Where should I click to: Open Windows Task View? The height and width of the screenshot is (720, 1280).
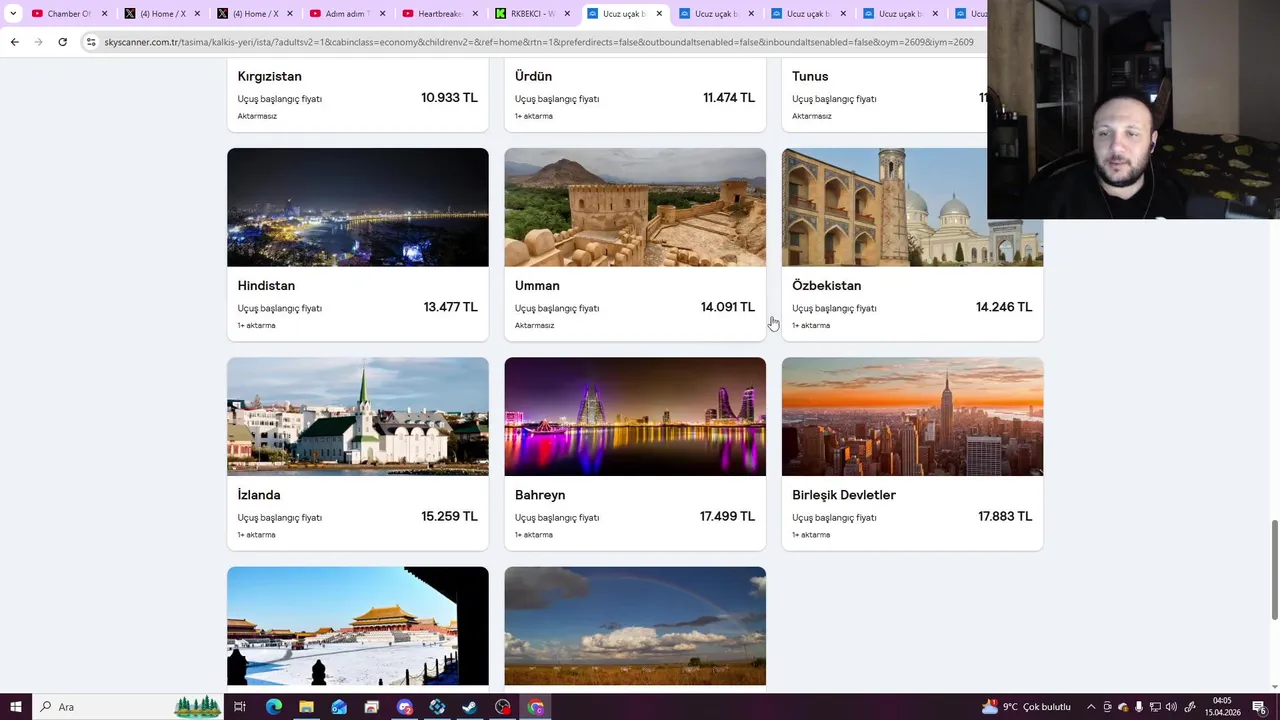point(240,707)
